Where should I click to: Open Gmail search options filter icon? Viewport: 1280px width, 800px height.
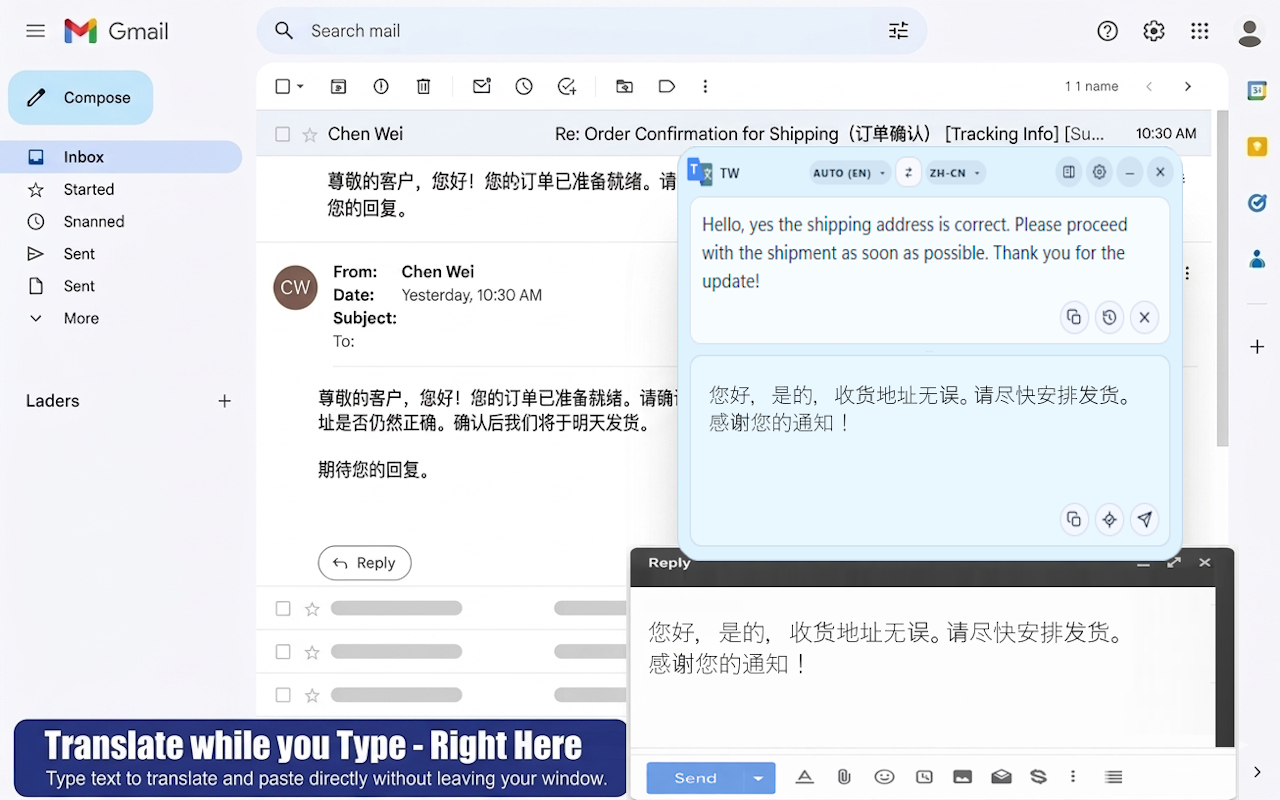(898, 31)
